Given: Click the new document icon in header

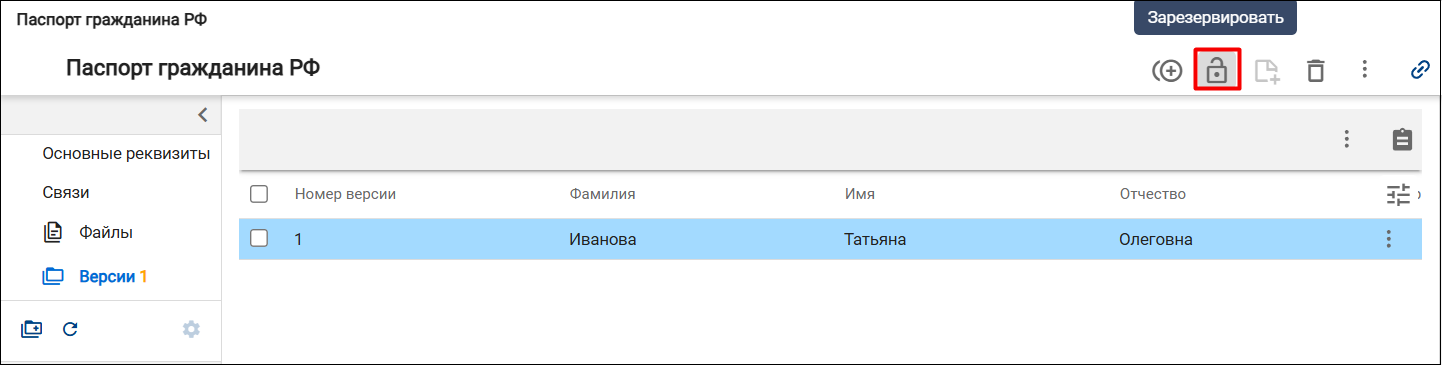Looking at the screenshot, I should point(1267,71).
